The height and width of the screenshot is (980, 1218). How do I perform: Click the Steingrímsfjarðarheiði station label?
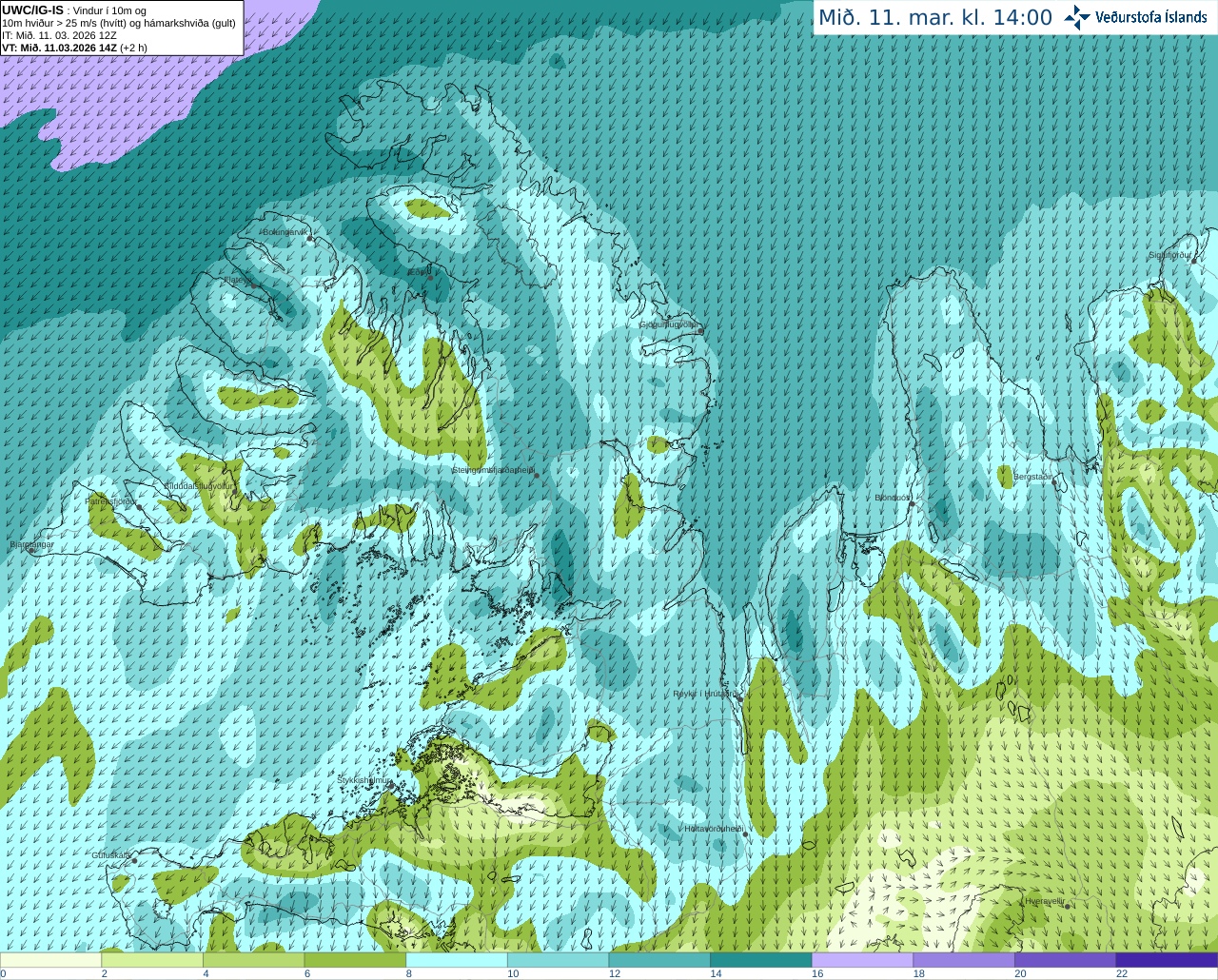(x=493, y=470)
